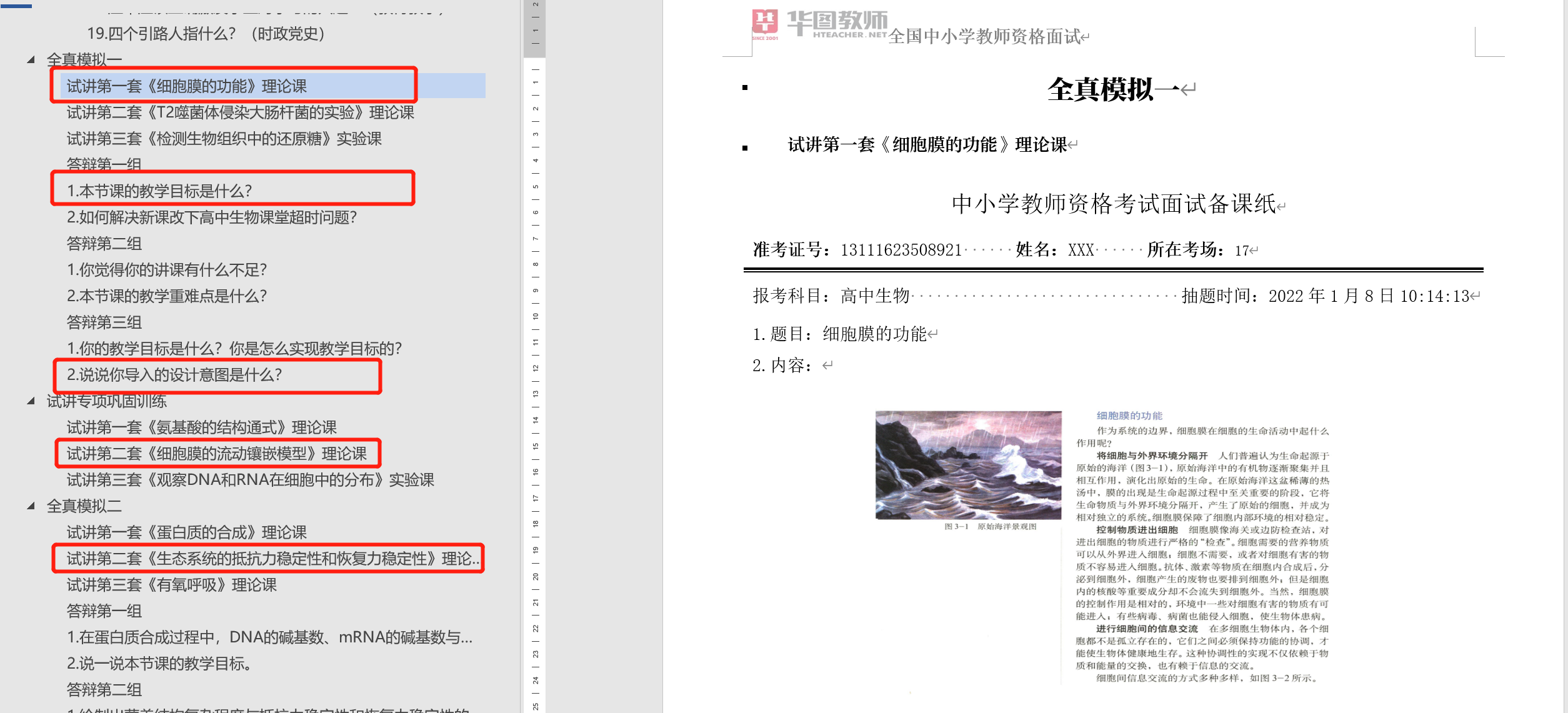Open 试讲第一套《细胞膜的功能》理论课 in navigation
The height and width of the screenshot is (713, 1568).
pyautogui.click(x=187, y=86)
